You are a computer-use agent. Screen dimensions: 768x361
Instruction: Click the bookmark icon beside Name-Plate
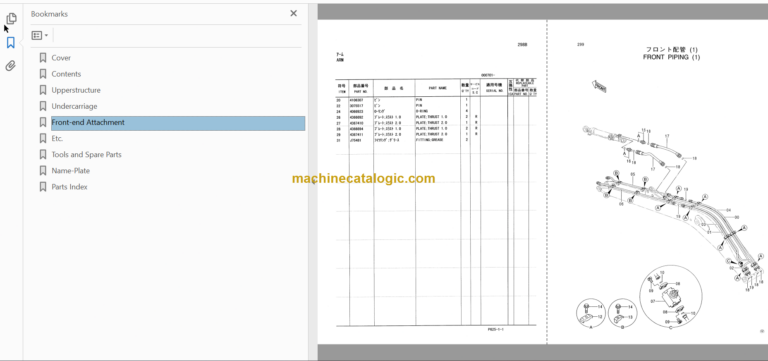[x=43, y=171]
